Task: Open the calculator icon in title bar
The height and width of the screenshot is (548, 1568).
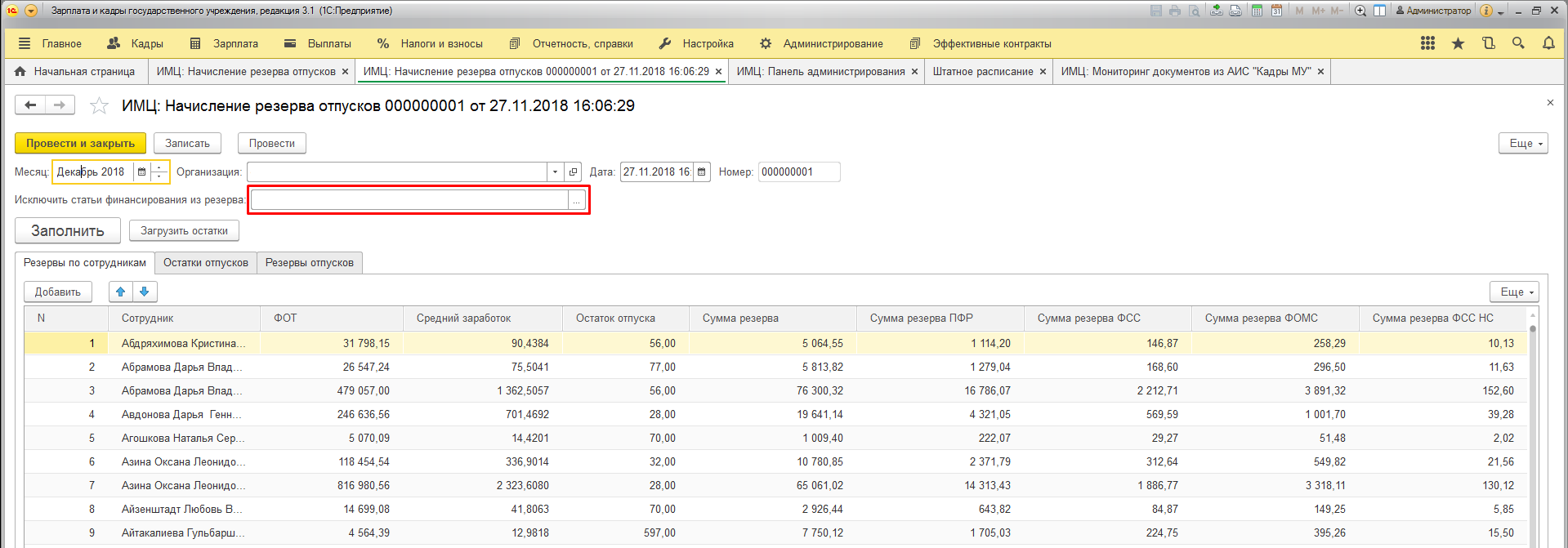Action: click(1257, 11)
